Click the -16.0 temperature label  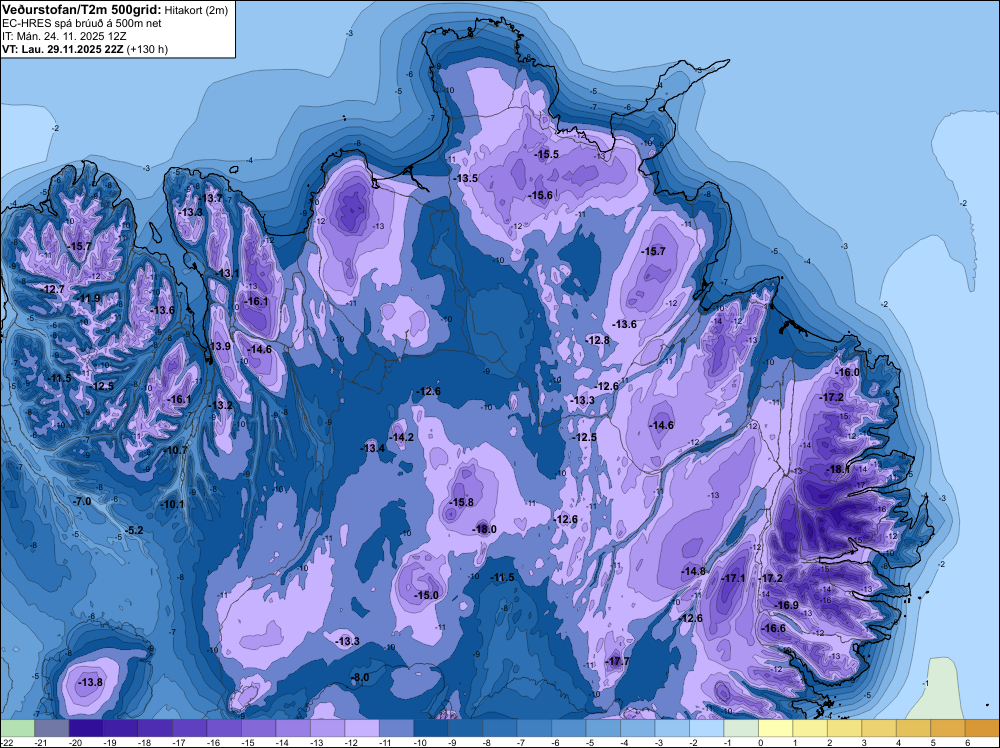(x=848, y=373)
